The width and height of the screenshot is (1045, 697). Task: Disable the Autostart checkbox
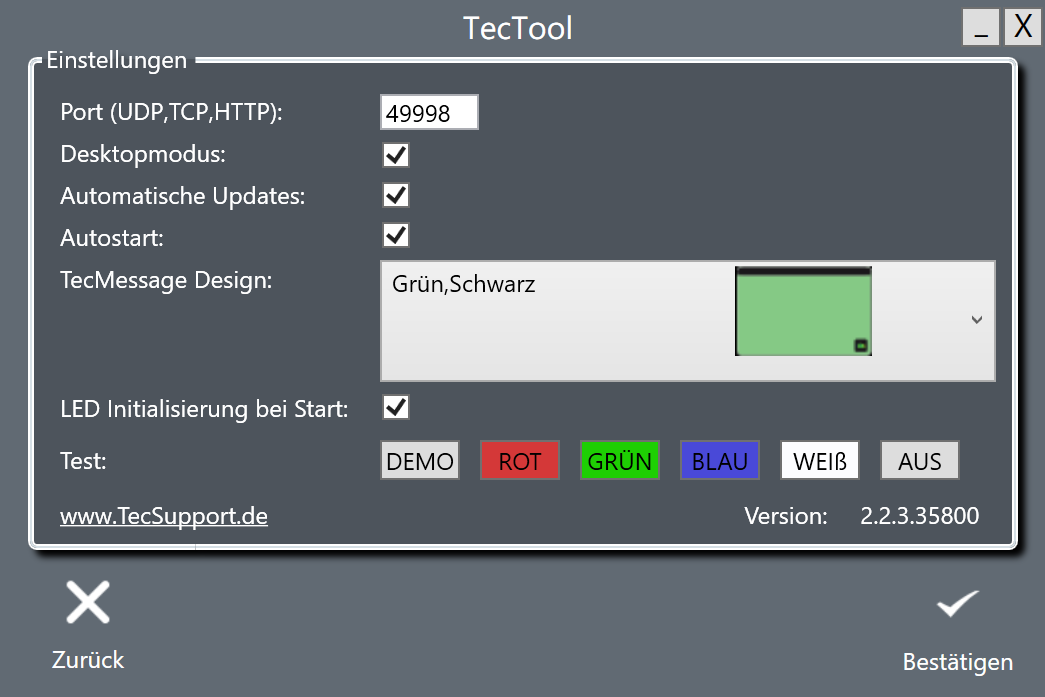[396, 235]
